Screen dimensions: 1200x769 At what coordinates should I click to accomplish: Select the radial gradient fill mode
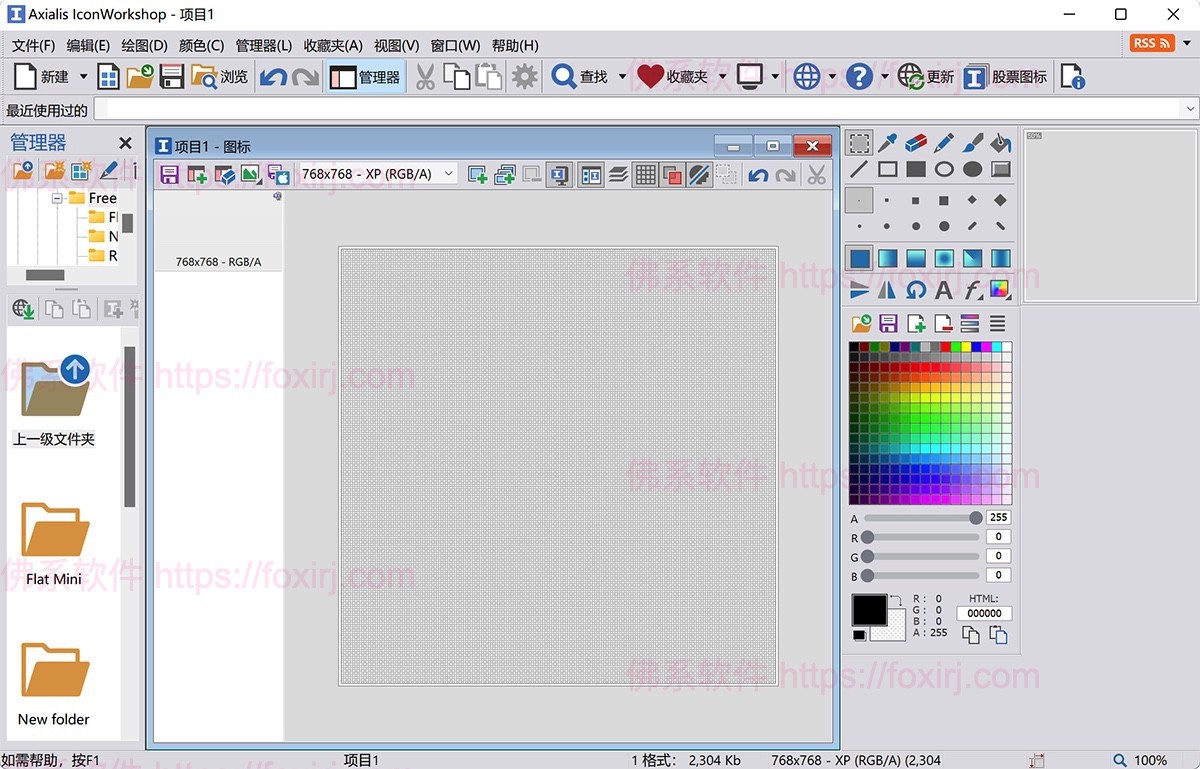coord(944,260)
